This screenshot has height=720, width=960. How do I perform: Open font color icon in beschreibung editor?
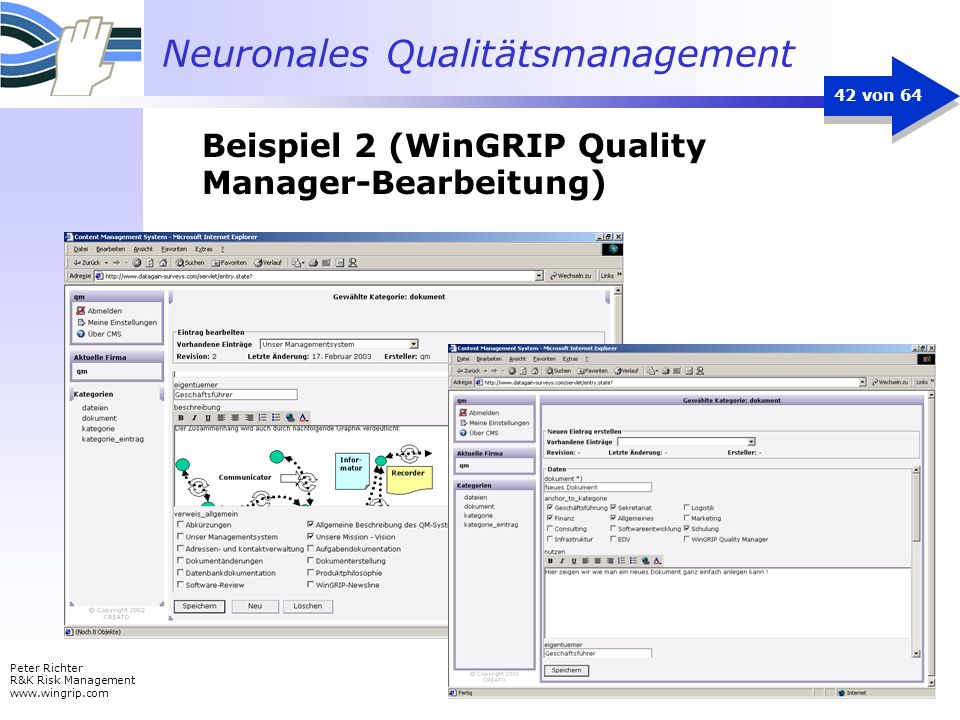coord(303,418)
